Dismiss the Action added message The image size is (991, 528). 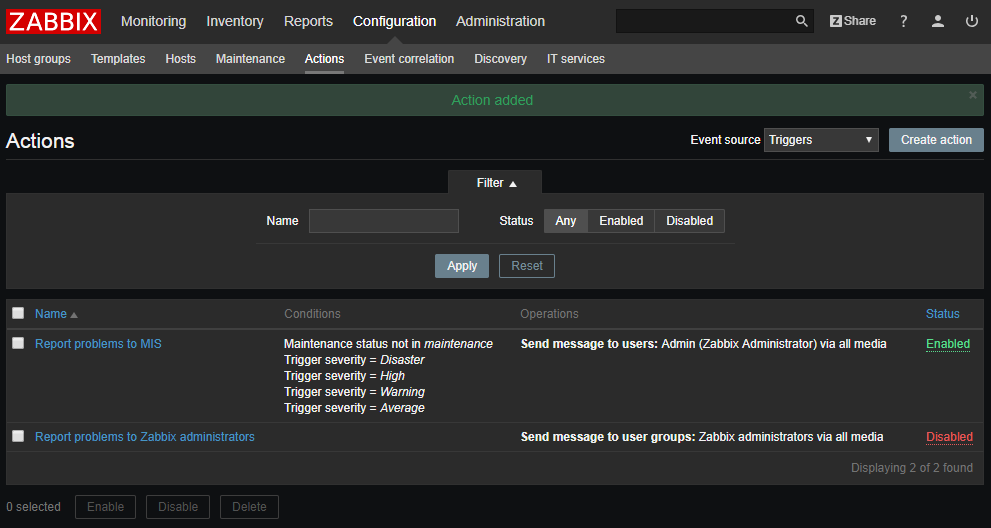pos(973,95)
